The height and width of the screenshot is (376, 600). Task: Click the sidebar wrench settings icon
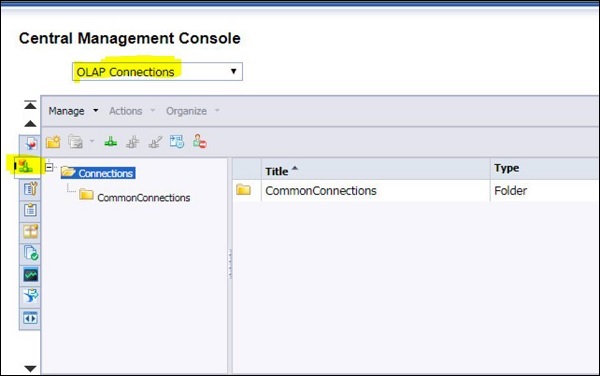[x=30, y=188]
